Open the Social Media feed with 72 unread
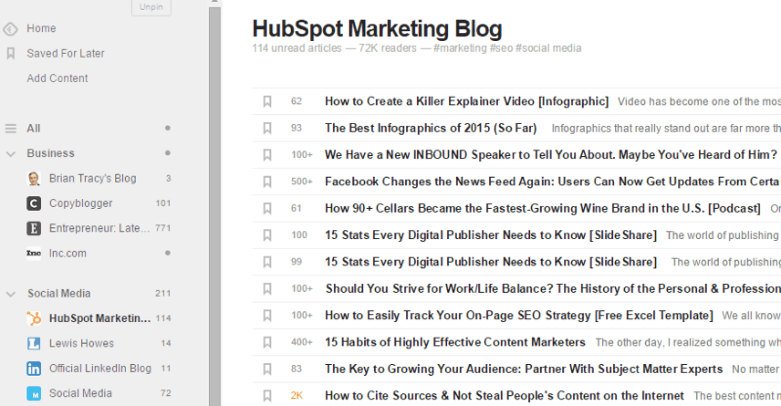This screenshot has width=781, height=406. 81,393
